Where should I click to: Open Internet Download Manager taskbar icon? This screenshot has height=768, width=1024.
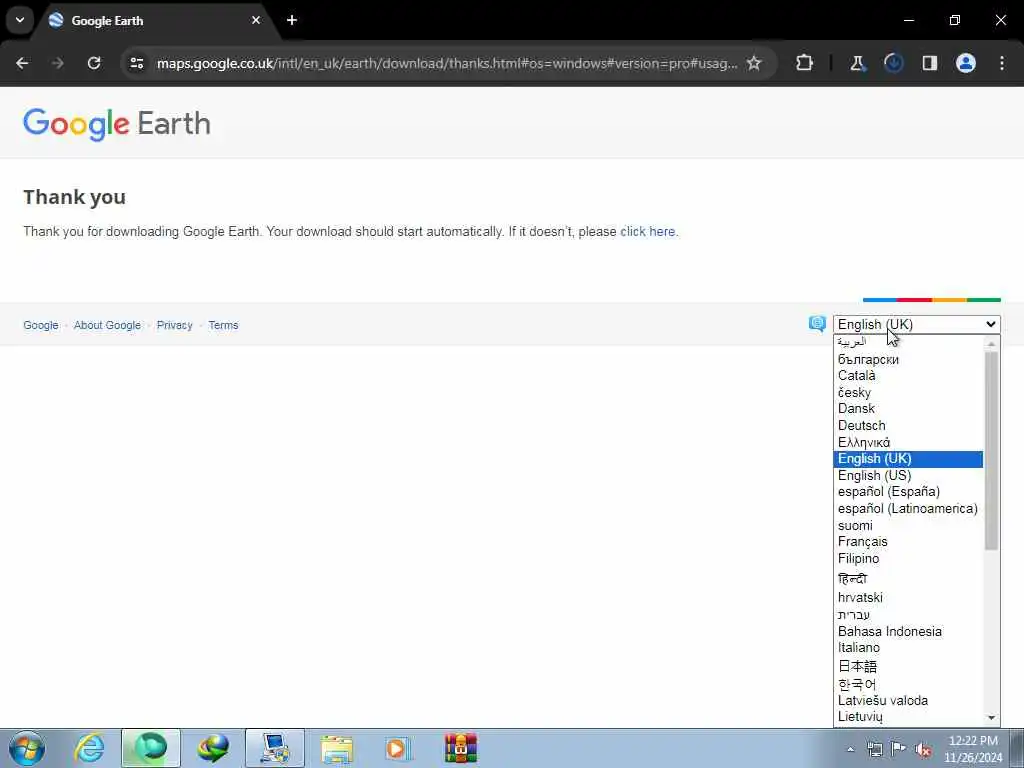pos(213,748)
